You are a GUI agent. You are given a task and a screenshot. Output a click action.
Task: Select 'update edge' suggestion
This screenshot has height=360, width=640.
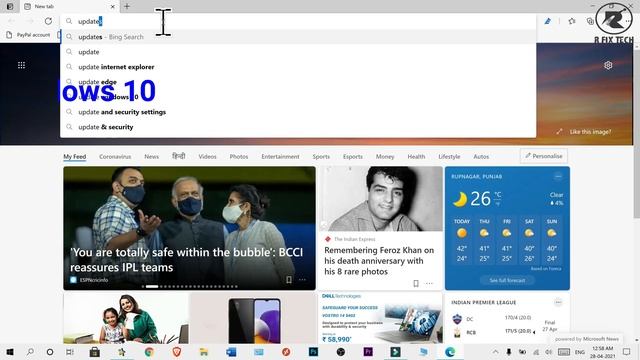(x=298, y=82)
